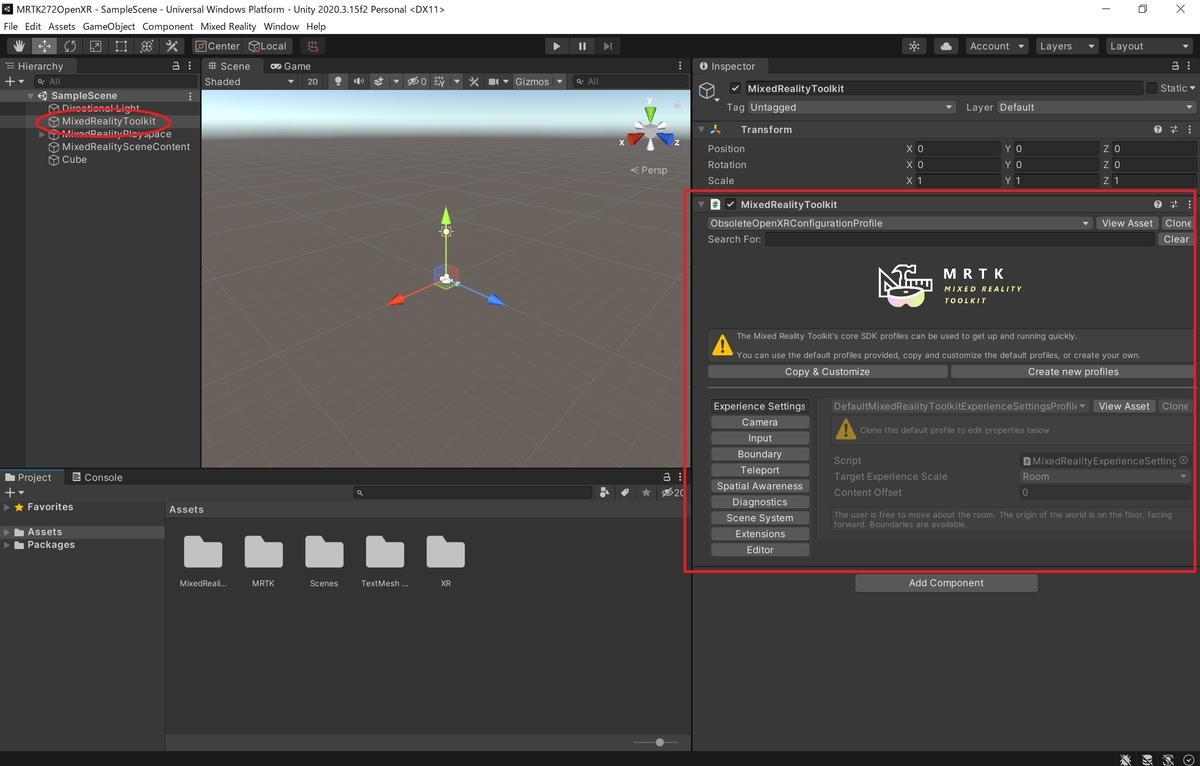The height and width of the screenshot is (766, 1200).
Task: Open Transform component help icon
Action: coord(1158,129)
